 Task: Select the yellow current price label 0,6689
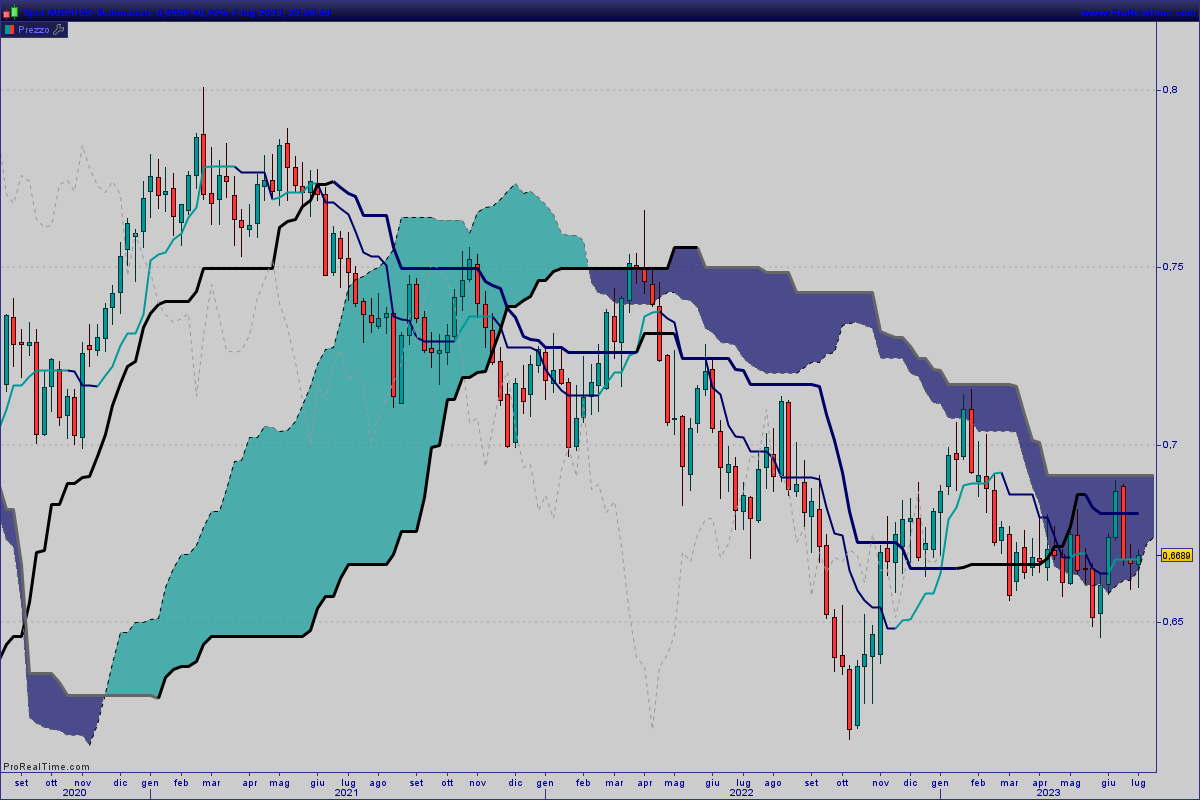pyautogui.click(x=1176, y=555)
